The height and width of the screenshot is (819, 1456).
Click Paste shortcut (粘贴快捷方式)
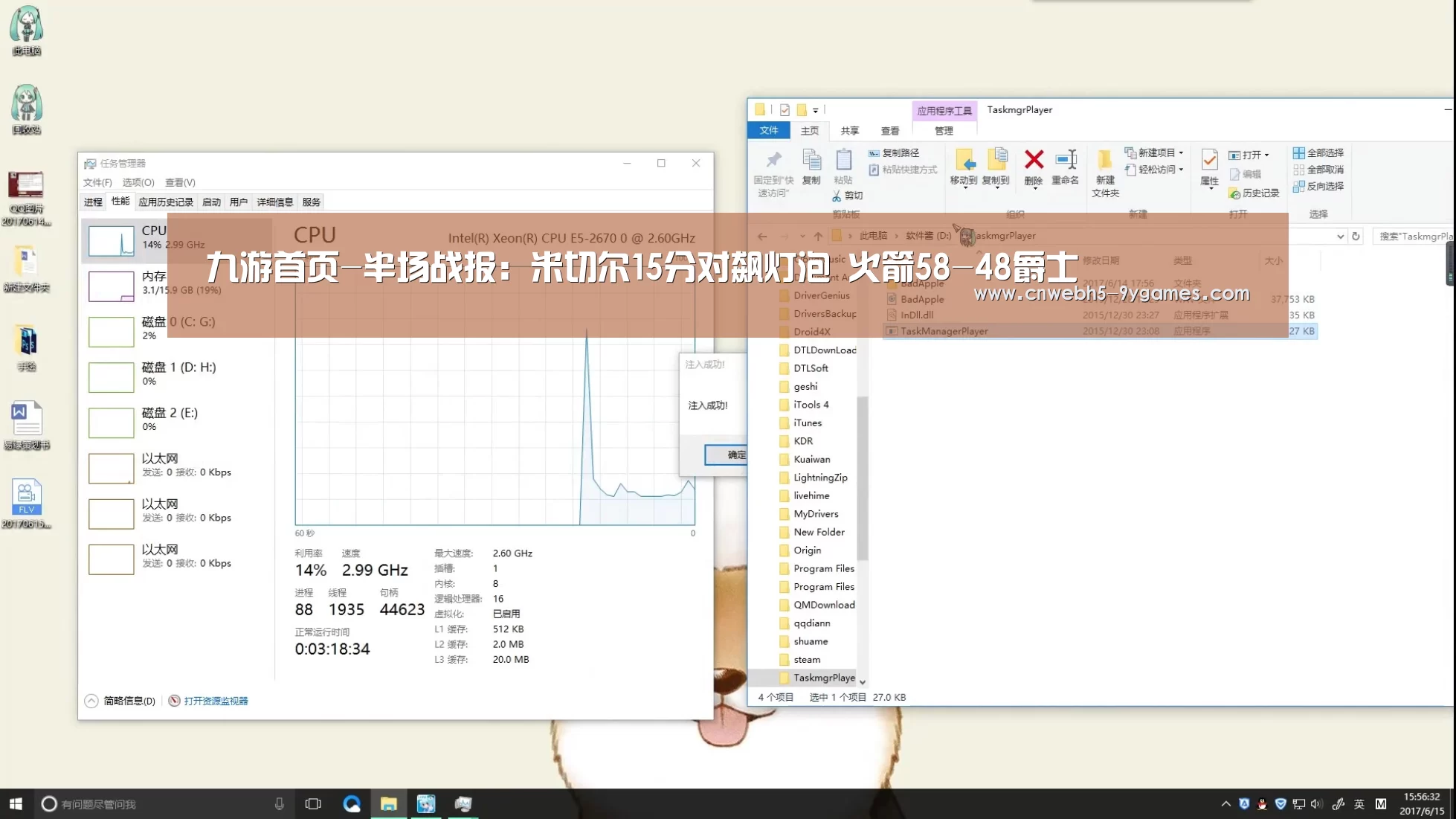903,170
